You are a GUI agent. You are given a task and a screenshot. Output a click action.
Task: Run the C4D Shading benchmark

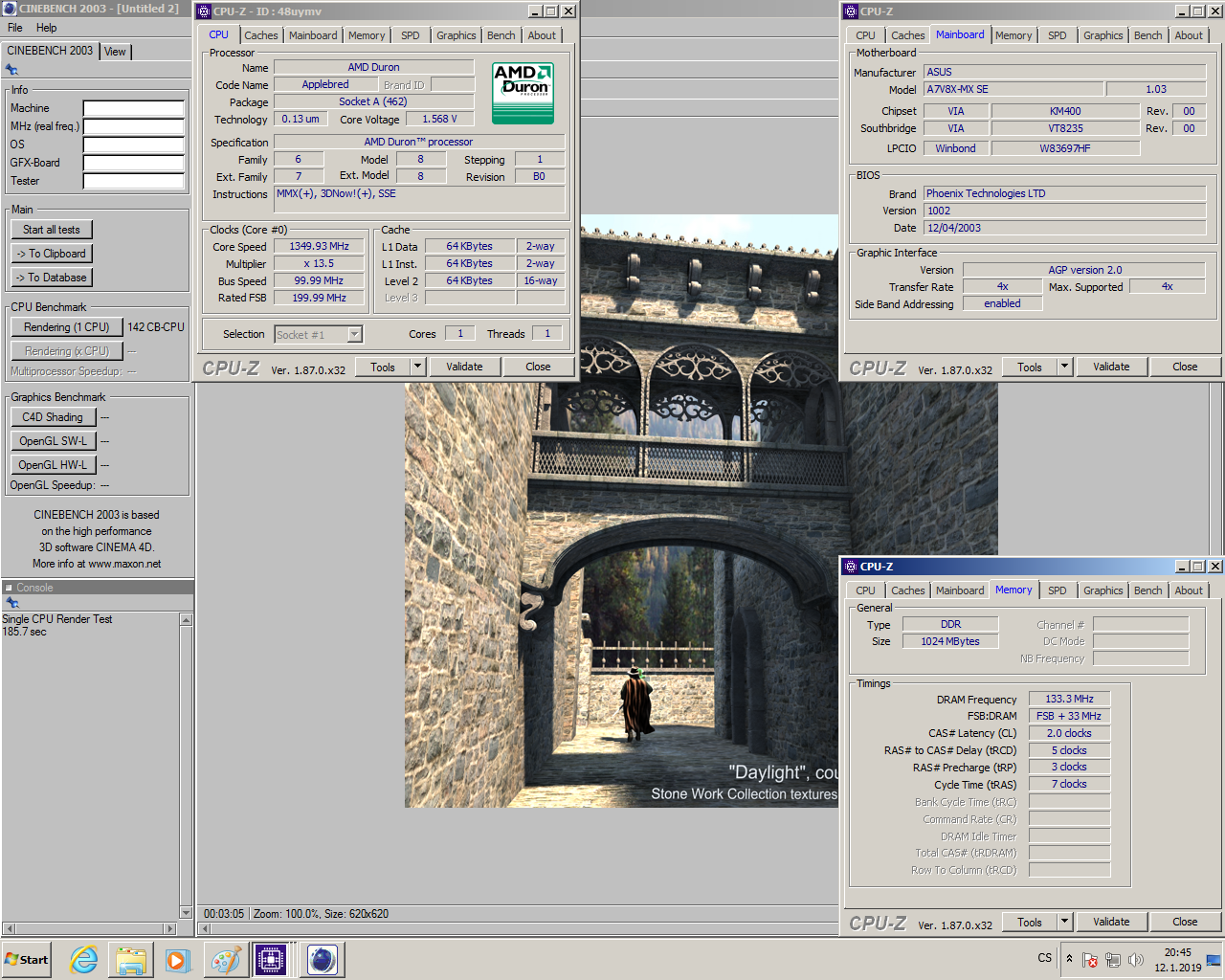(53, 417)
